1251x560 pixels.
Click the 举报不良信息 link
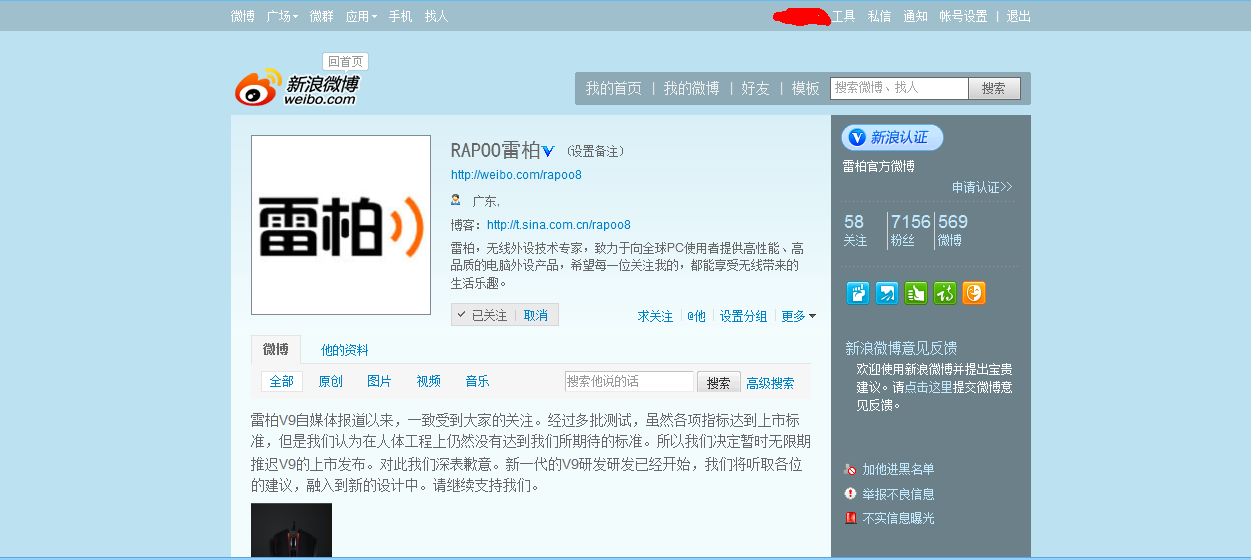pyautogui.click(x=898, y=494)
